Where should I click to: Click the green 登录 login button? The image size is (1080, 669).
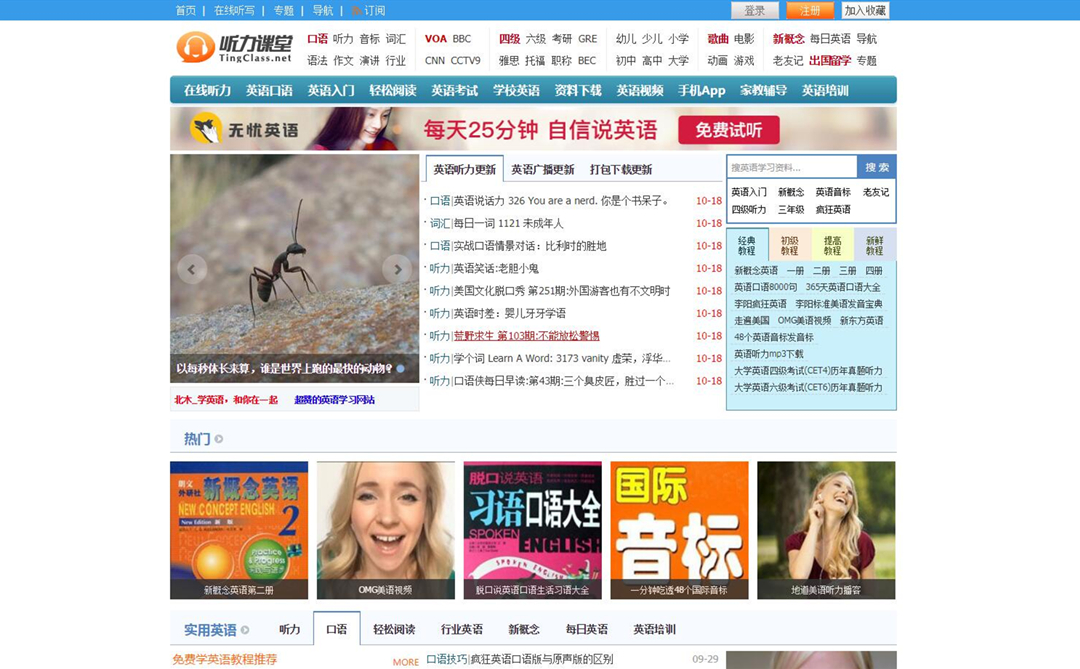[x=755, y=10]
